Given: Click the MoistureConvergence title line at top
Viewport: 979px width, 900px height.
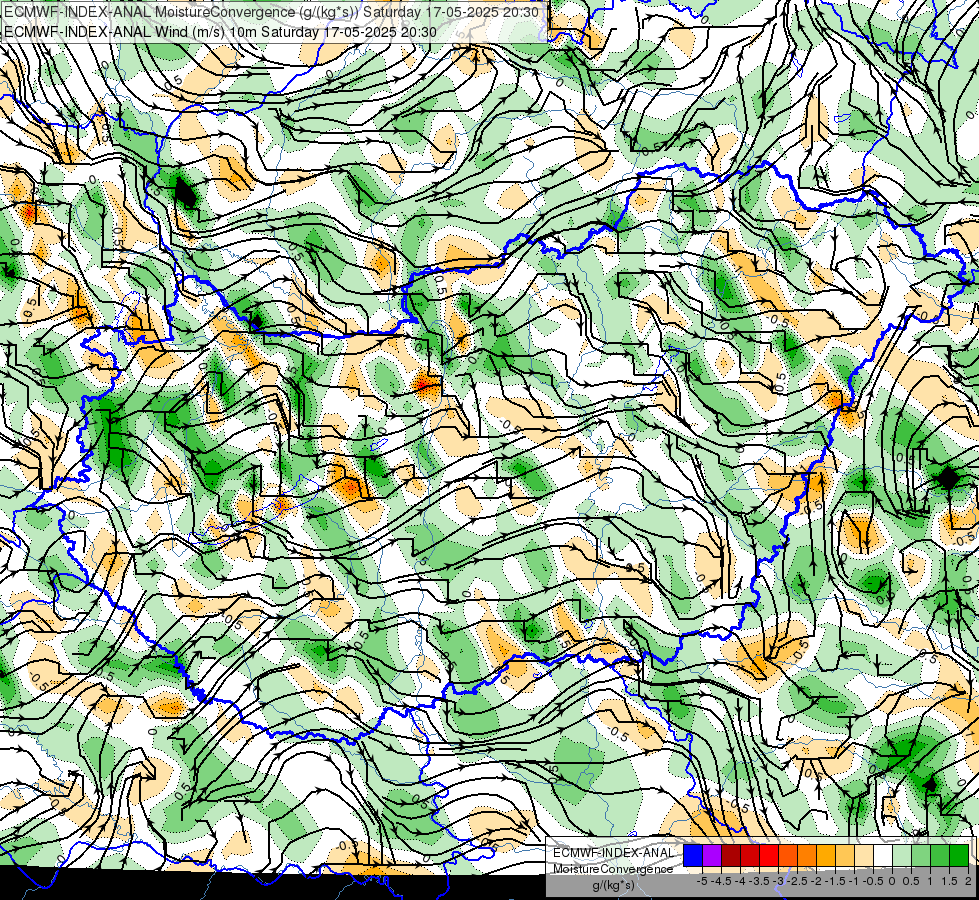Looking at the screenshot, I should [x=270, y=11].
